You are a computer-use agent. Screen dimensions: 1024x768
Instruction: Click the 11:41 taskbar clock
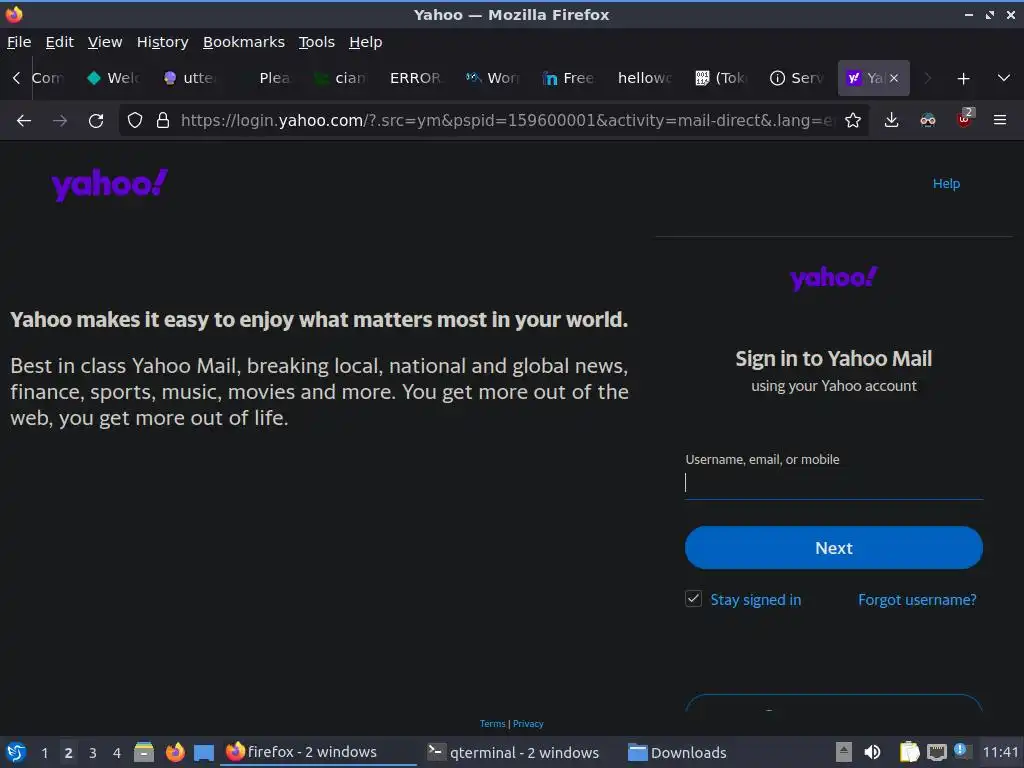click(1000, 752)
